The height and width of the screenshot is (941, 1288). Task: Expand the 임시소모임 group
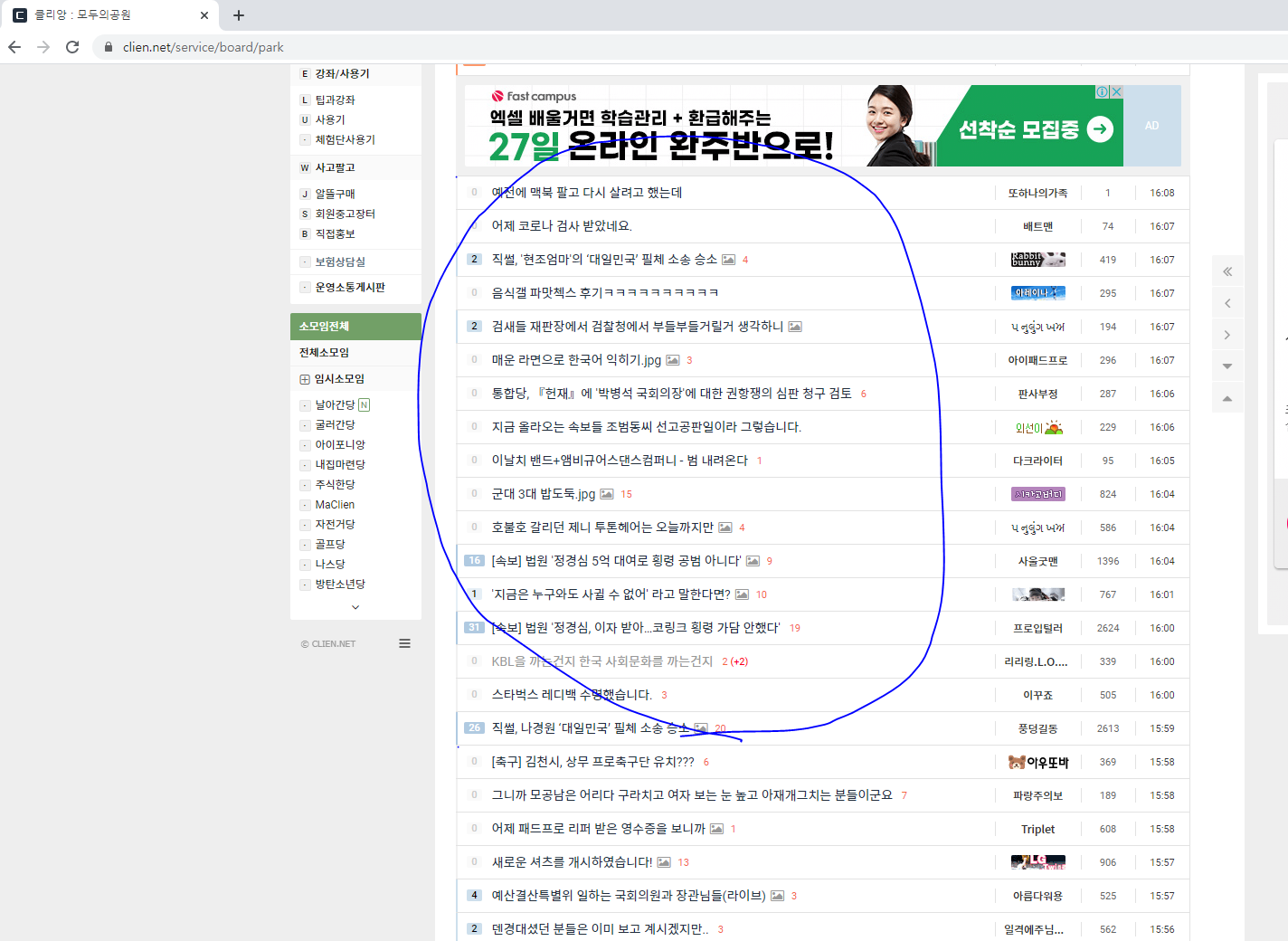[x=305, y=379]
